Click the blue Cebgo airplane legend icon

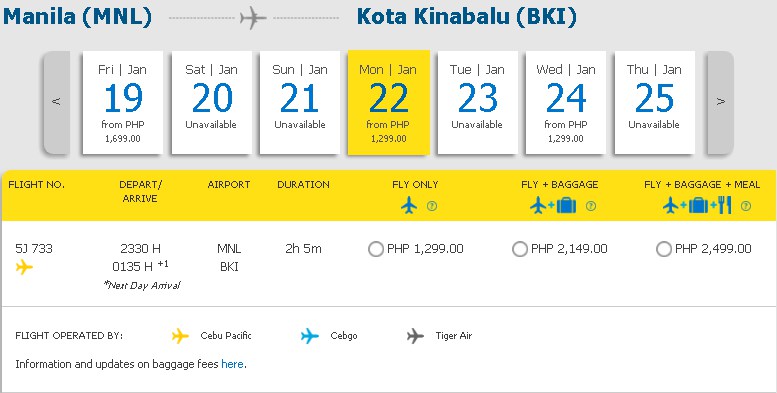click(310, 336)
